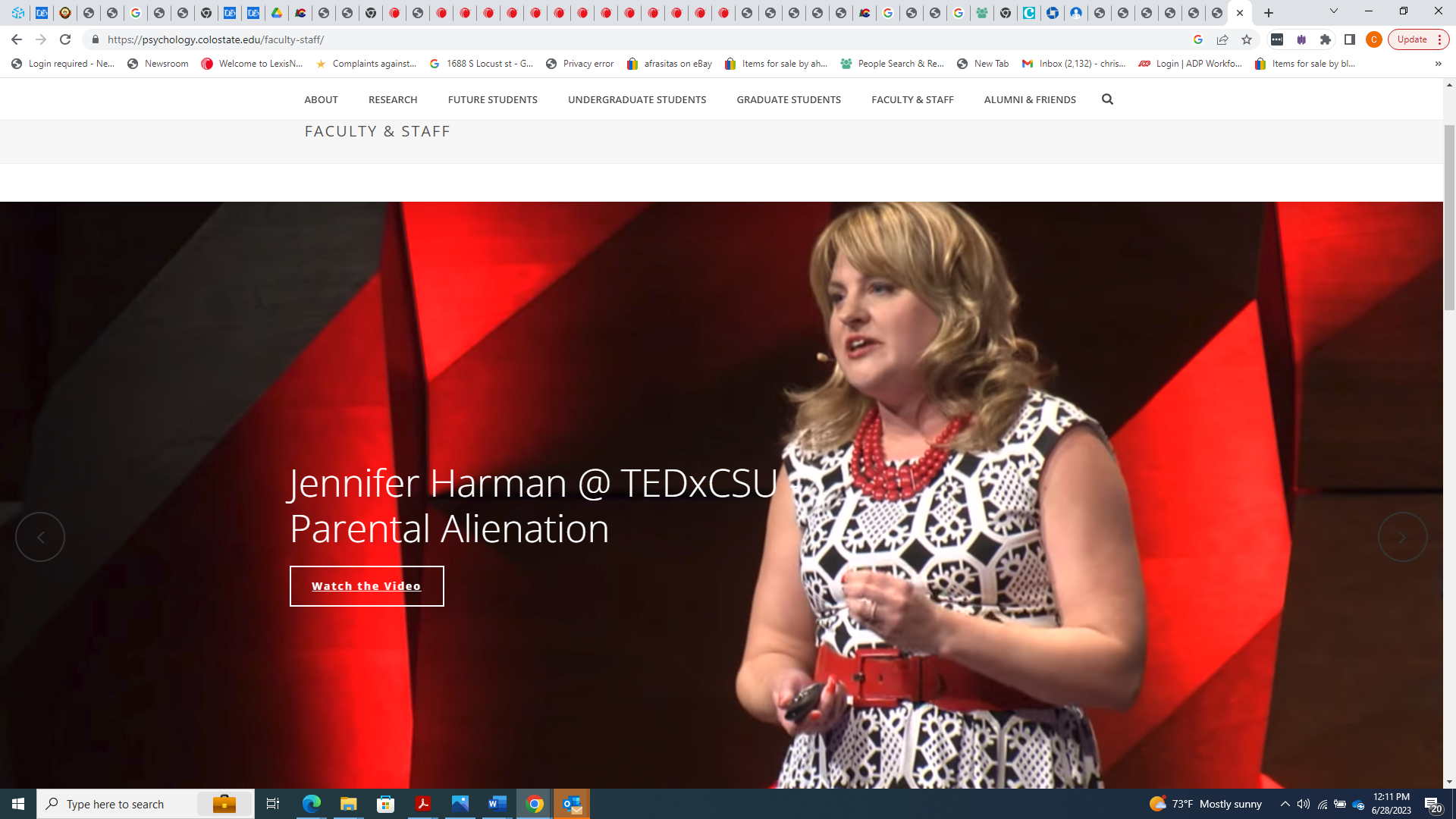
Task: Open the New Tab bookmark
Action: point(983,64)
